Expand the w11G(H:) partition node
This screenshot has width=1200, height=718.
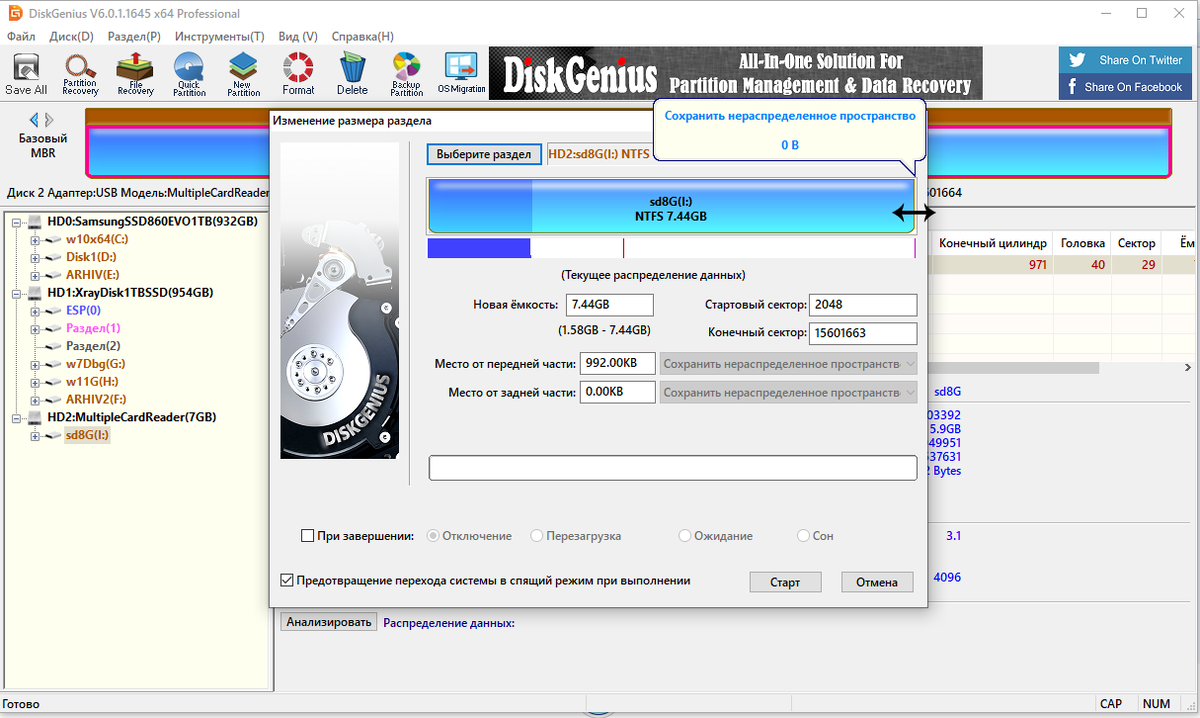[x=35, y=381]
